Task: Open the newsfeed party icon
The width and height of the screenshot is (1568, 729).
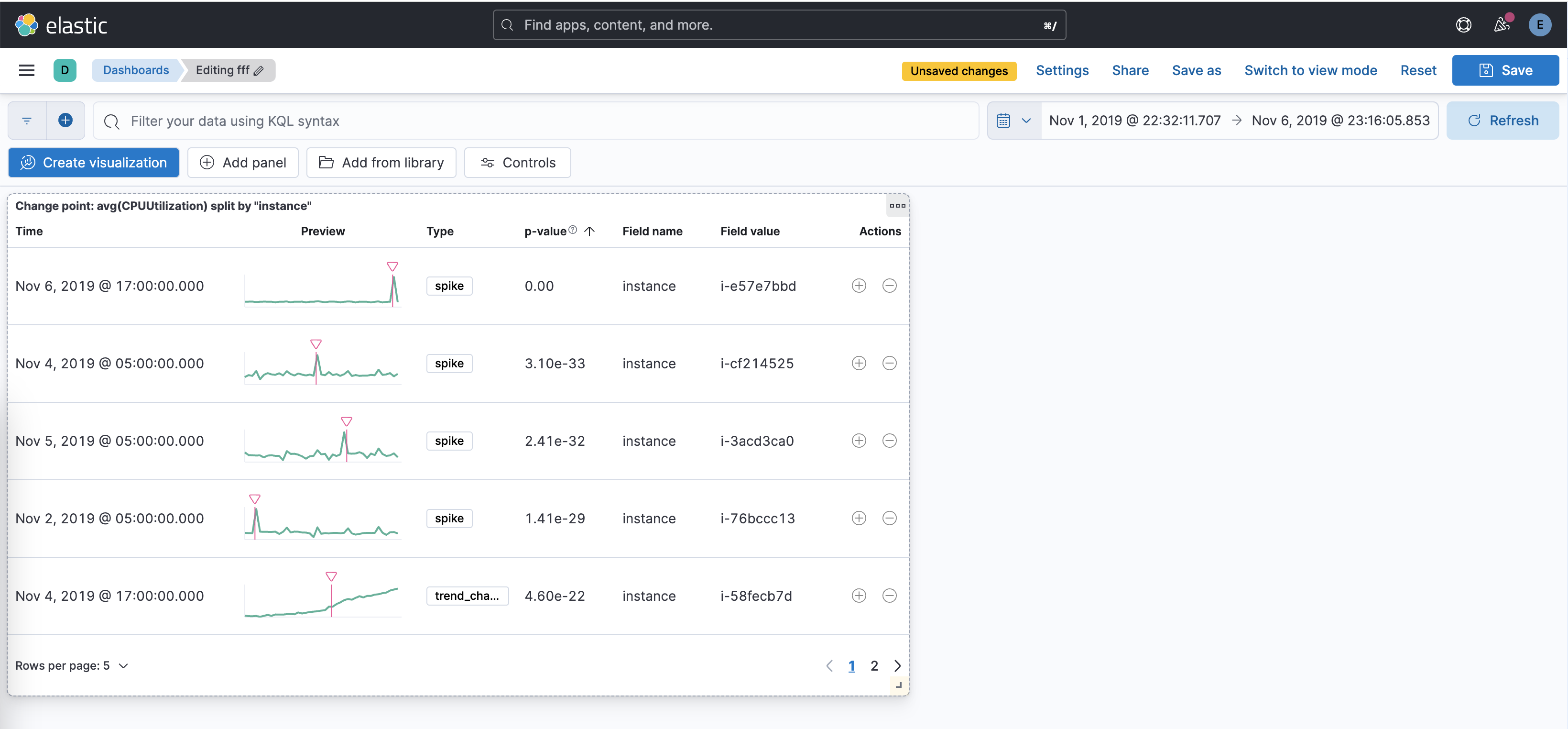Action: (1502, 25)
